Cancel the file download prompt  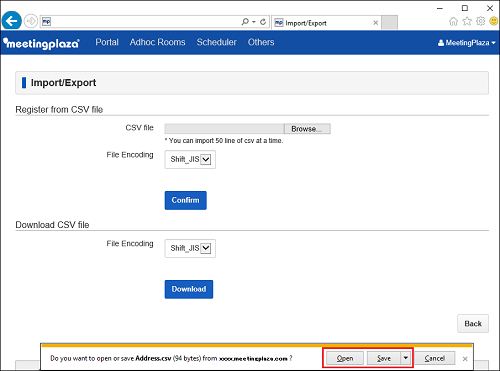tap(435, 358)
